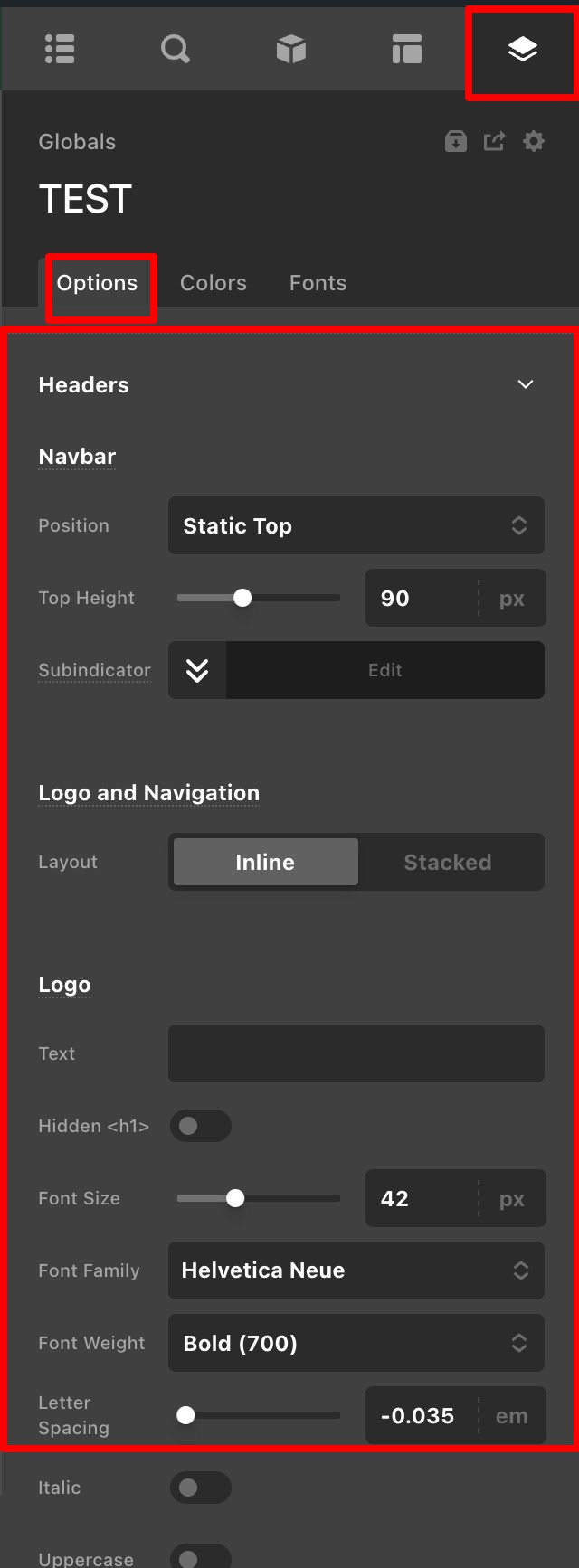Switch to the Colors tab
The image size is (579, 1568).
coord(214,283)
